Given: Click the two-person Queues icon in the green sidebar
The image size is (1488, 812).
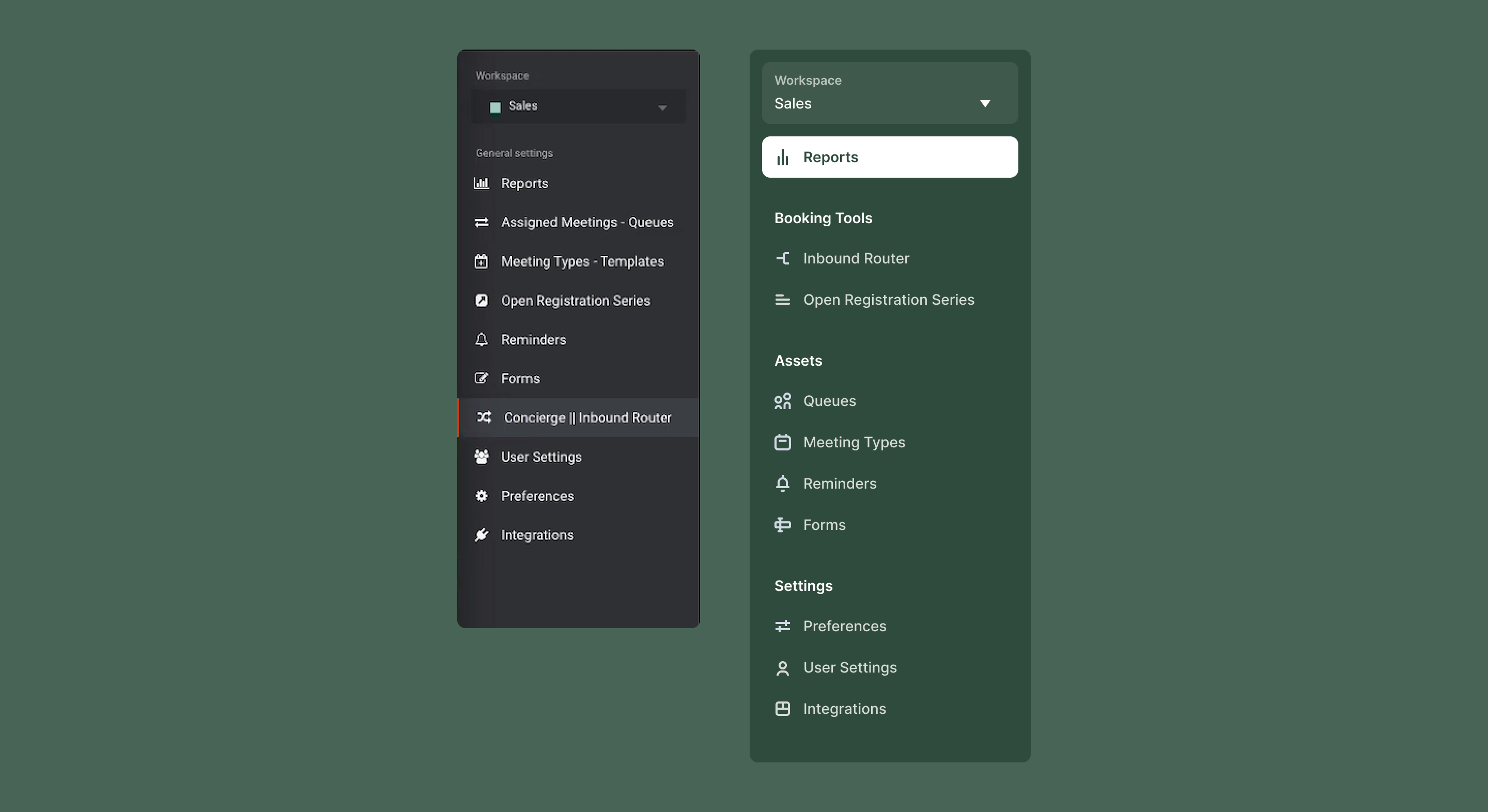Looking at the screenshot, I should [x=782, y=401].
